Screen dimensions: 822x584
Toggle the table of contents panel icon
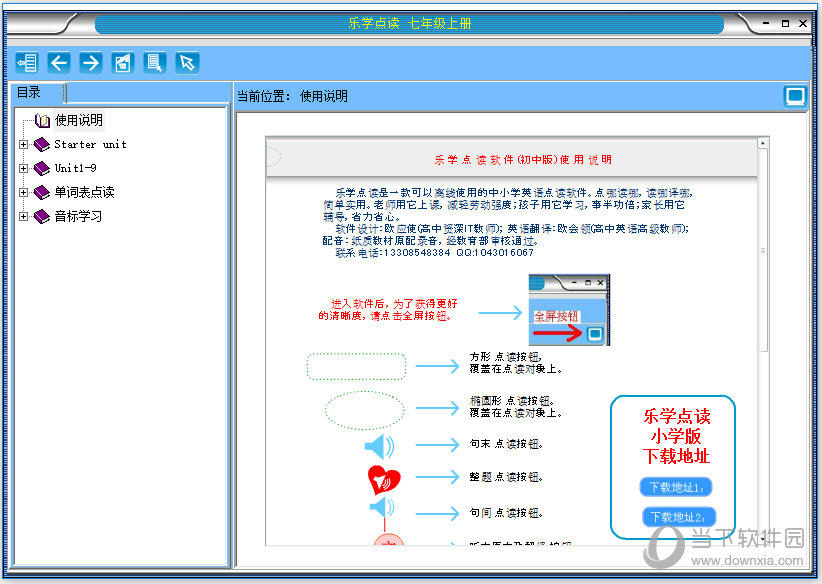(x=27, y=63)
